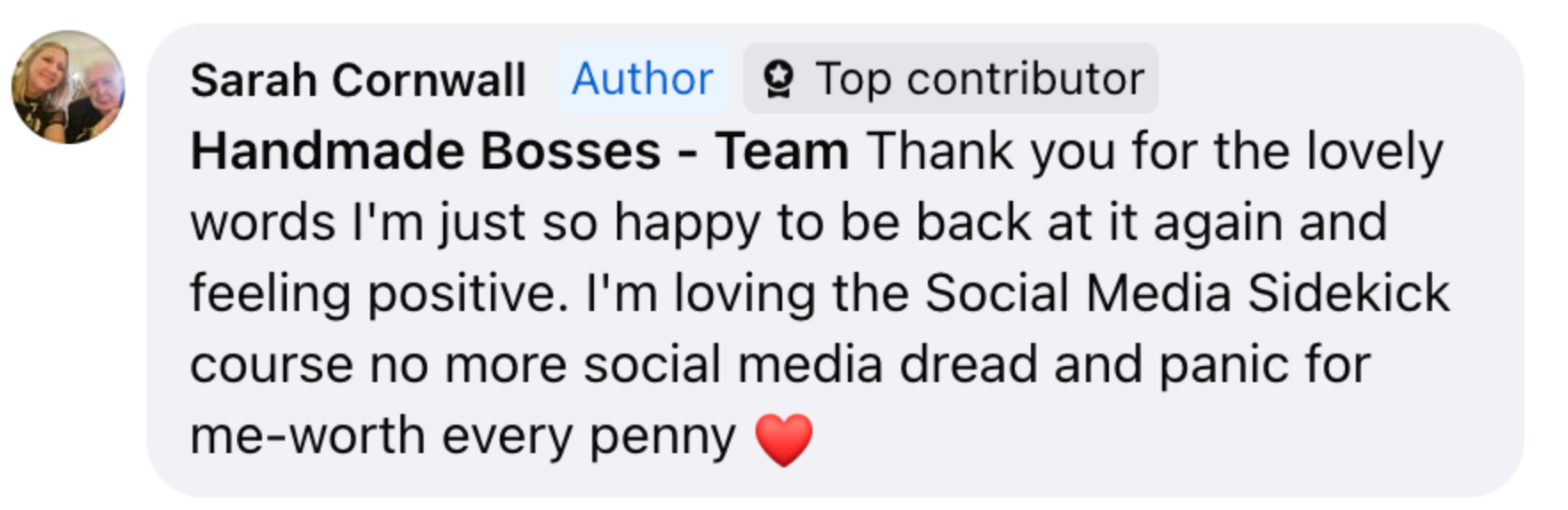
Task: Click the word "Cornwall" in the author name
Action: tap(429, 80)
